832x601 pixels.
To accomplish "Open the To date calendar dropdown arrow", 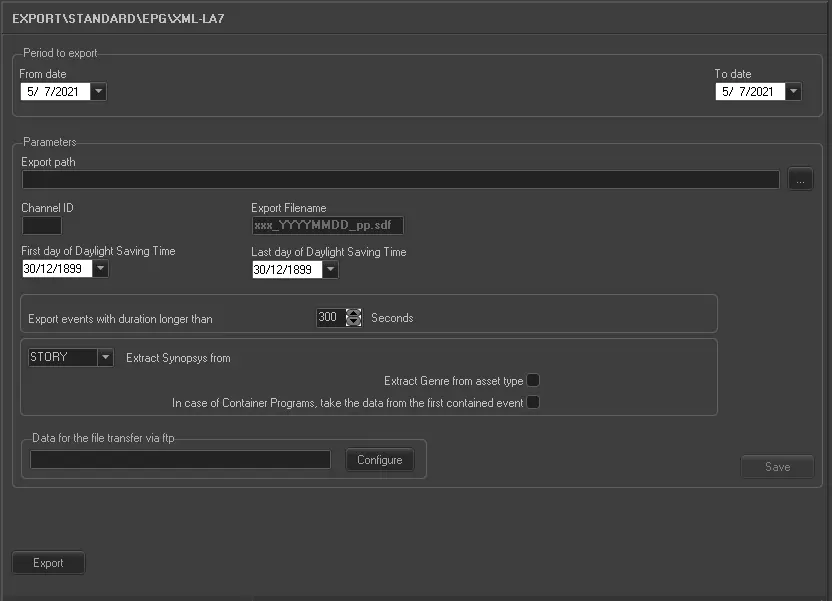I will click(793, 92).
